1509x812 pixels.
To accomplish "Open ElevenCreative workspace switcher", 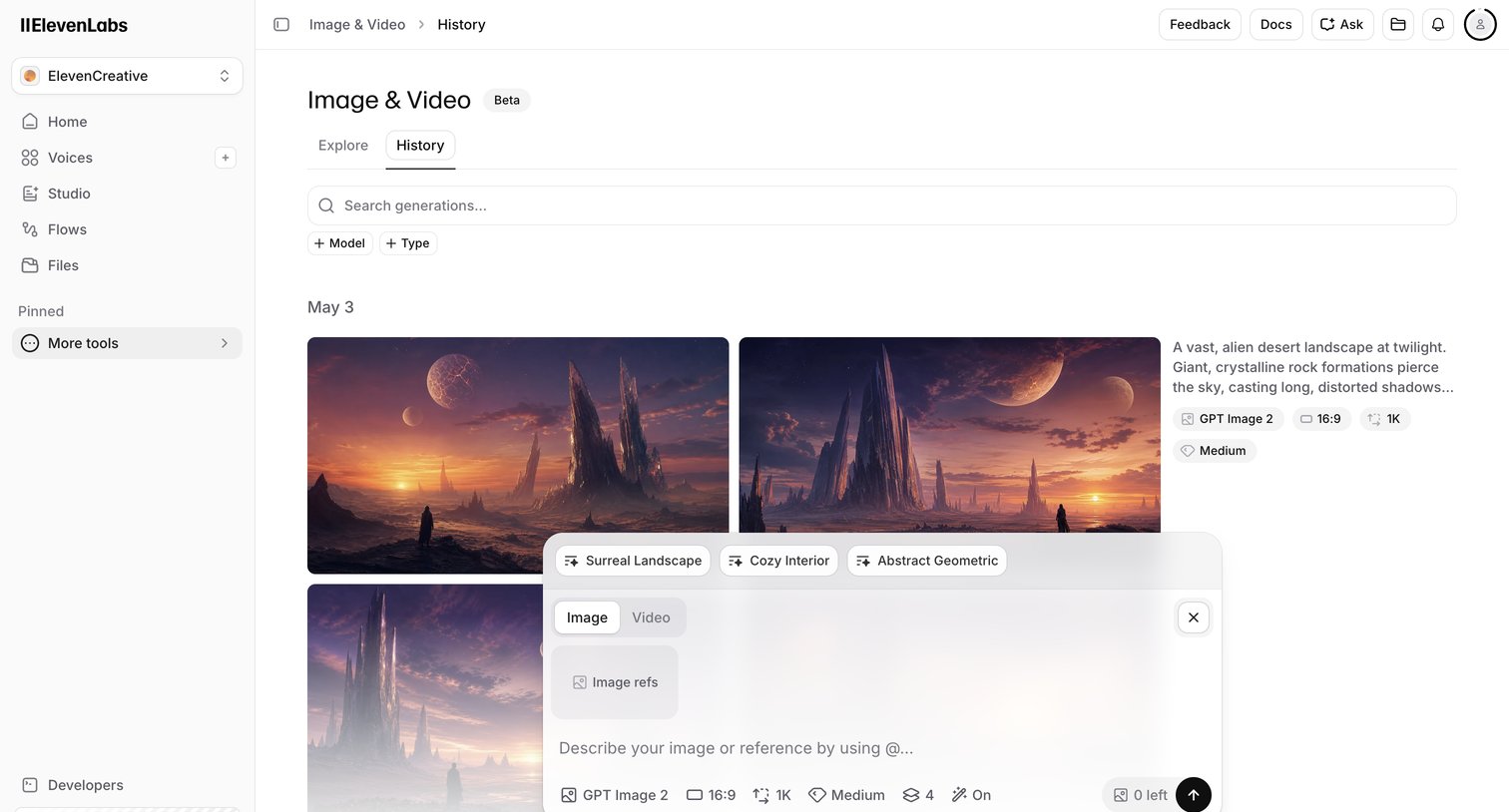I will pyautogui.click(x=127, y=76).
